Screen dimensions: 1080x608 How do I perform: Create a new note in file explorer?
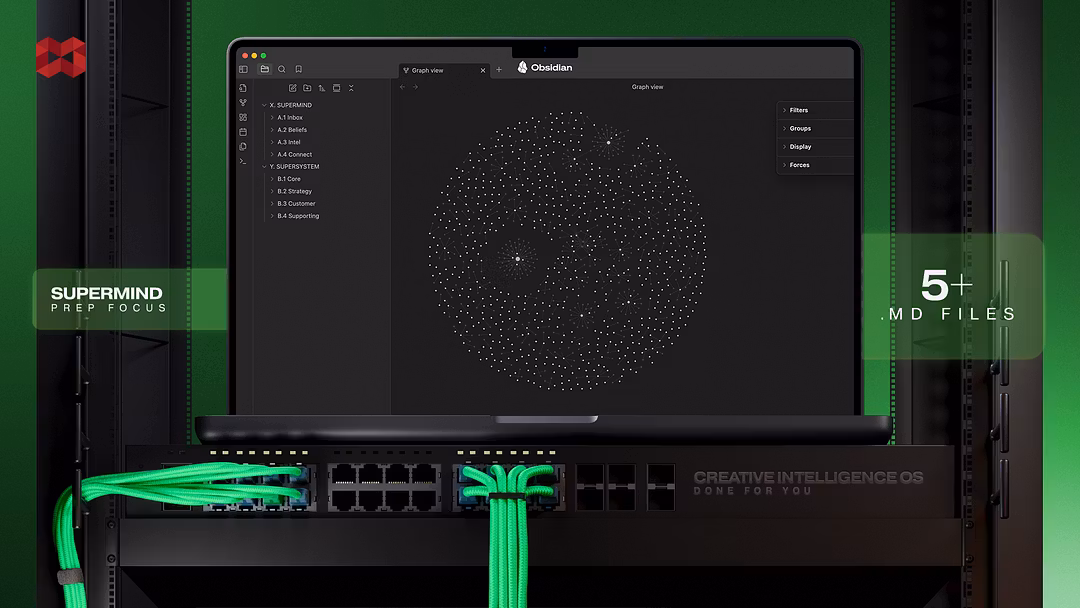292,88
